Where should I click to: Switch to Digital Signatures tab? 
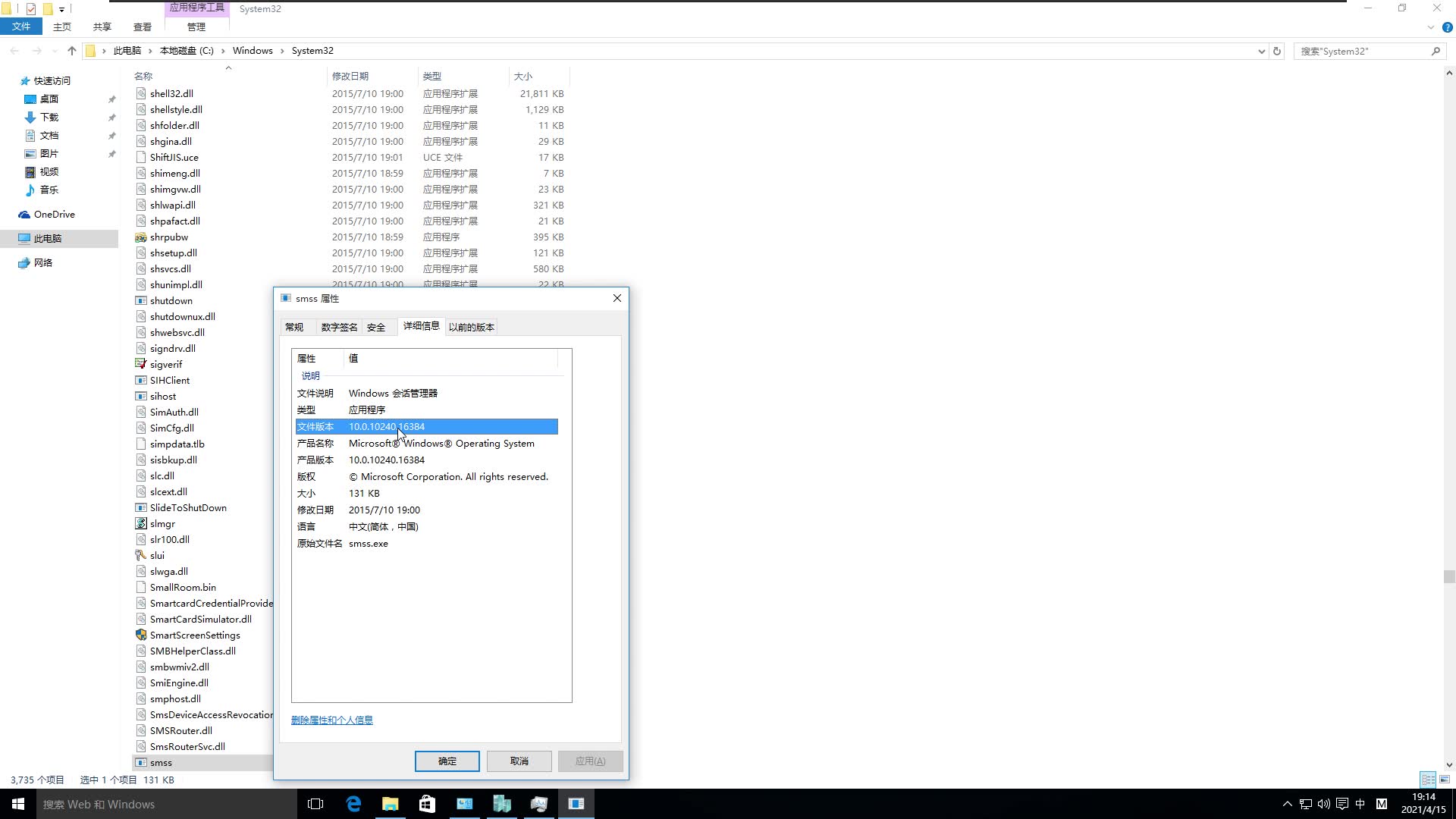tap(339, 328)
